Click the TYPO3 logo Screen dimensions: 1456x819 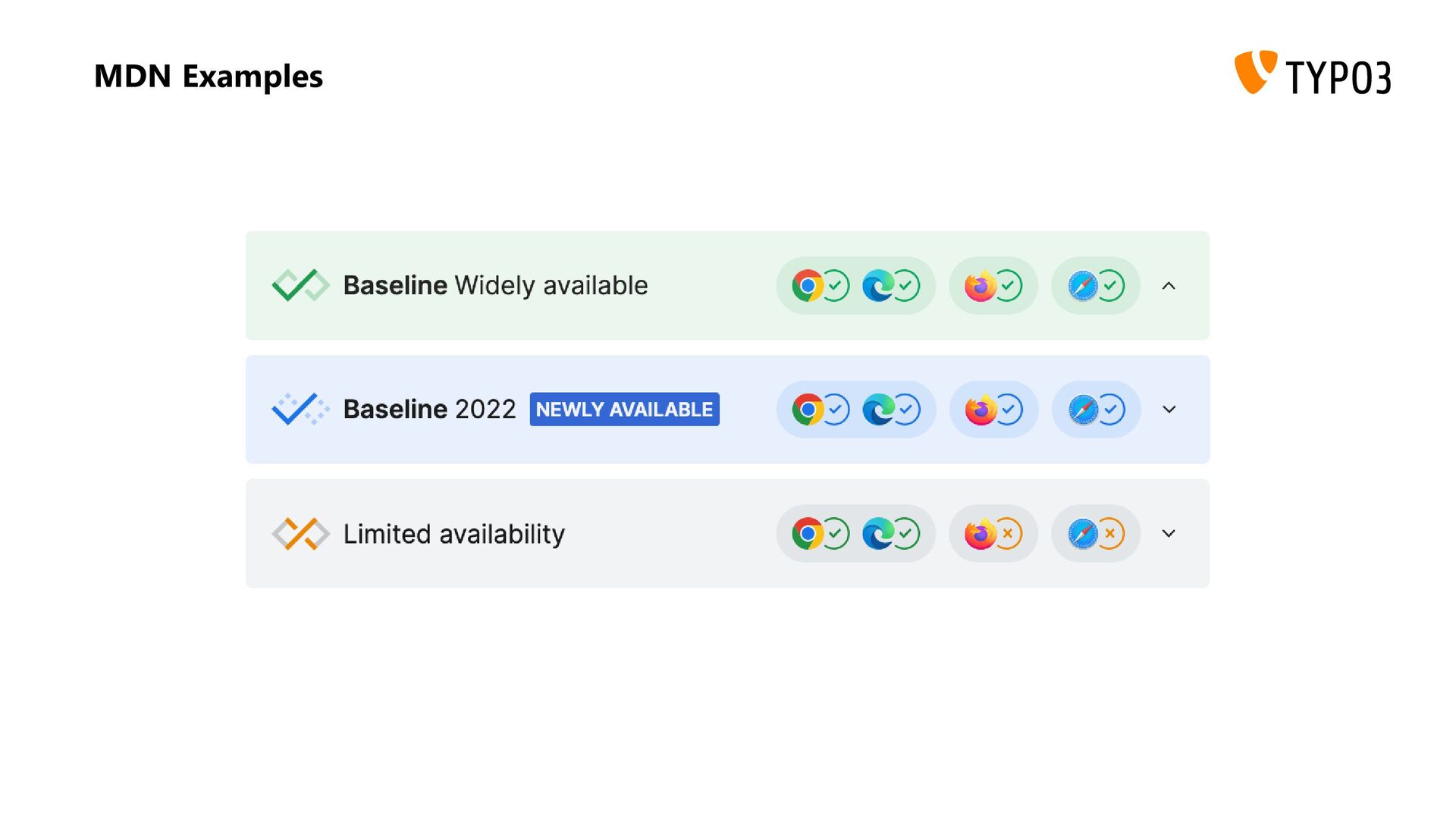coord(1313,73)
